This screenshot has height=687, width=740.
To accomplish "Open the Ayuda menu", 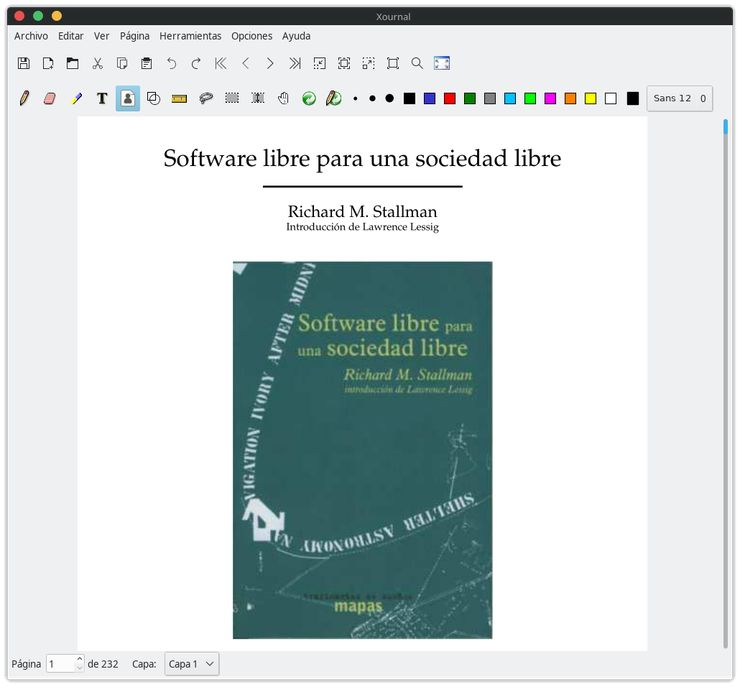I will point(296,36).
